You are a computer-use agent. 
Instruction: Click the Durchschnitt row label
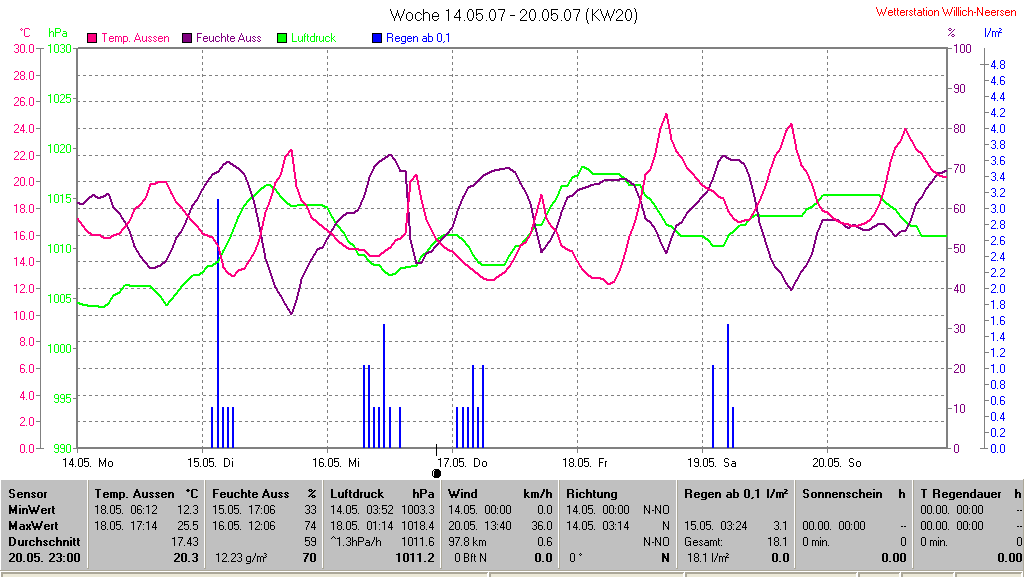(x=44, y=542)
